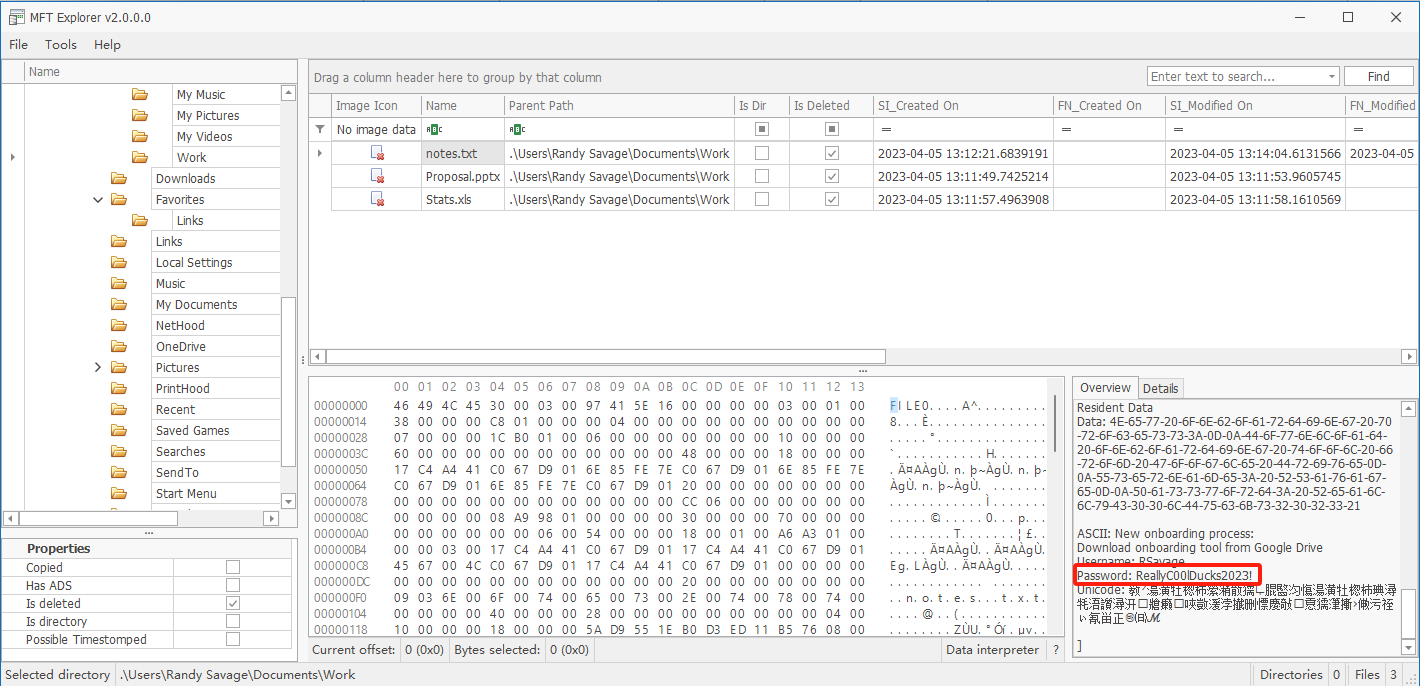Toggle the Is directory checkbox in Properties
The height and width of the screenshot is (686, 1420).
(233, 622)
